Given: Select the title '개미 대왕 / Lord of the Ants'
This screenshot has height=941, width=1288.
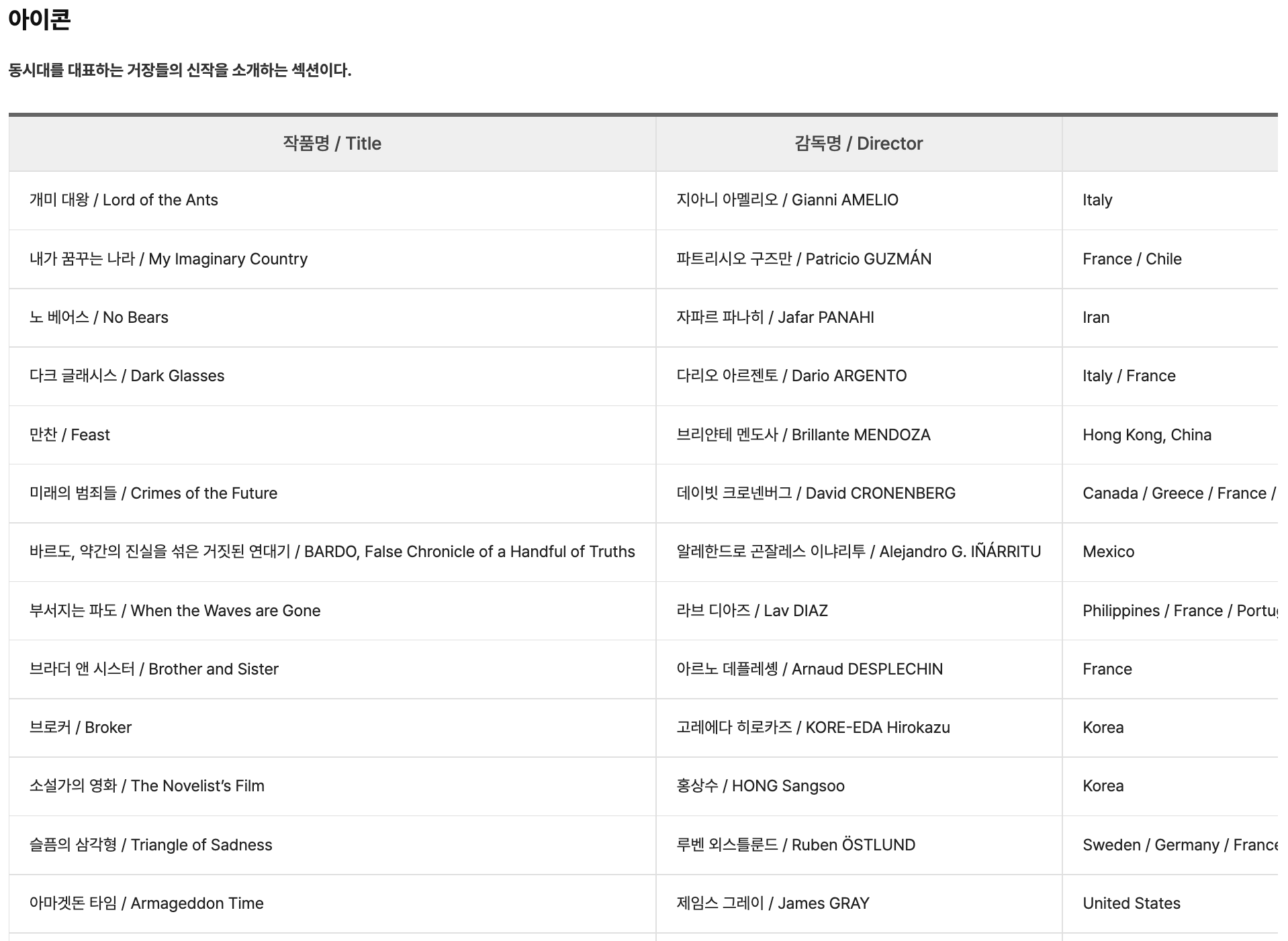Looking at the screenshot, I should 124,200.
